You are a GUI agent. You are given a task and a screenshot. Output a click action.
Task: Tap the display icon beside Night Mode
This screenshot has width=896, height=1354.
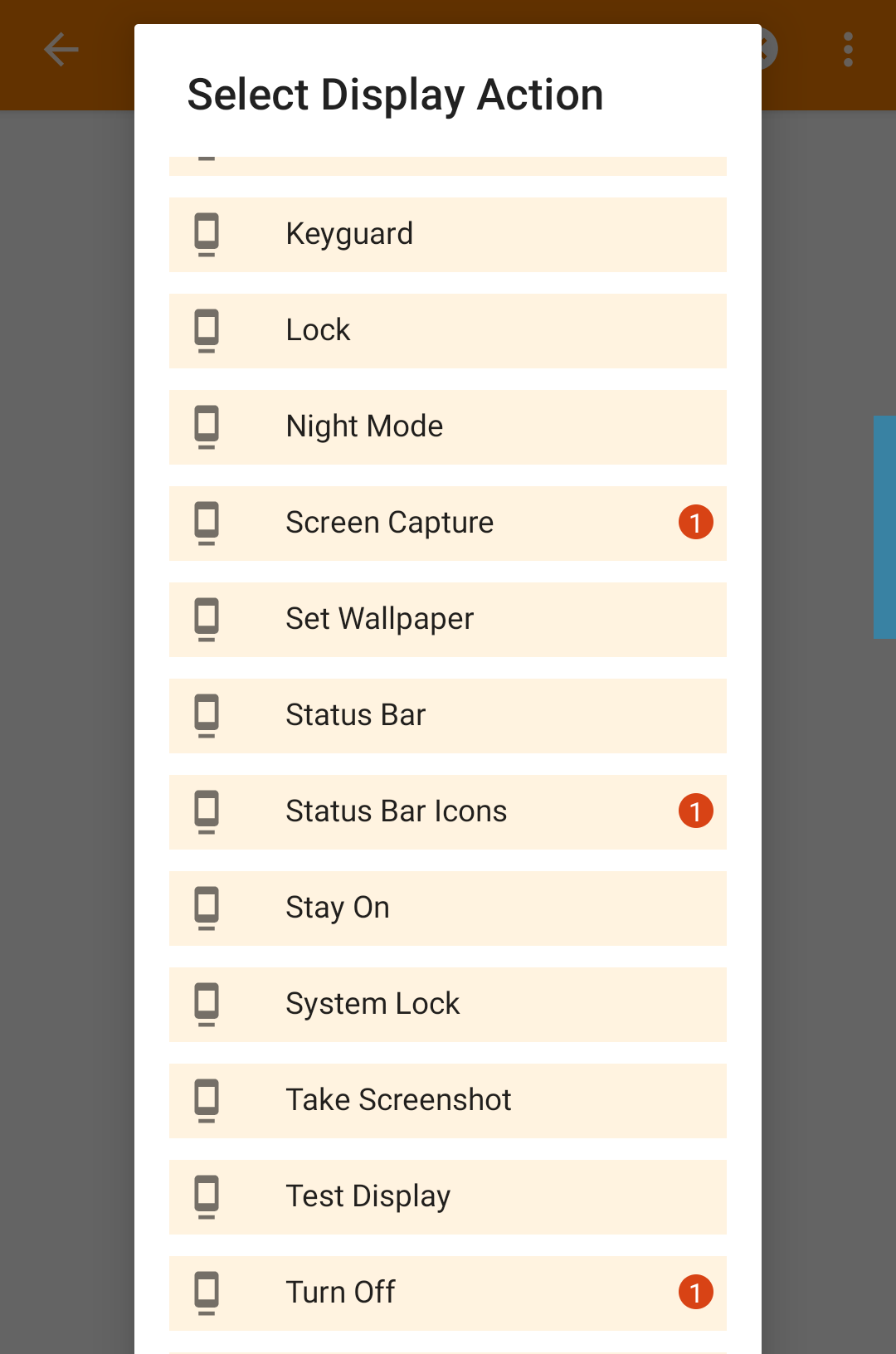click(207, 426)
